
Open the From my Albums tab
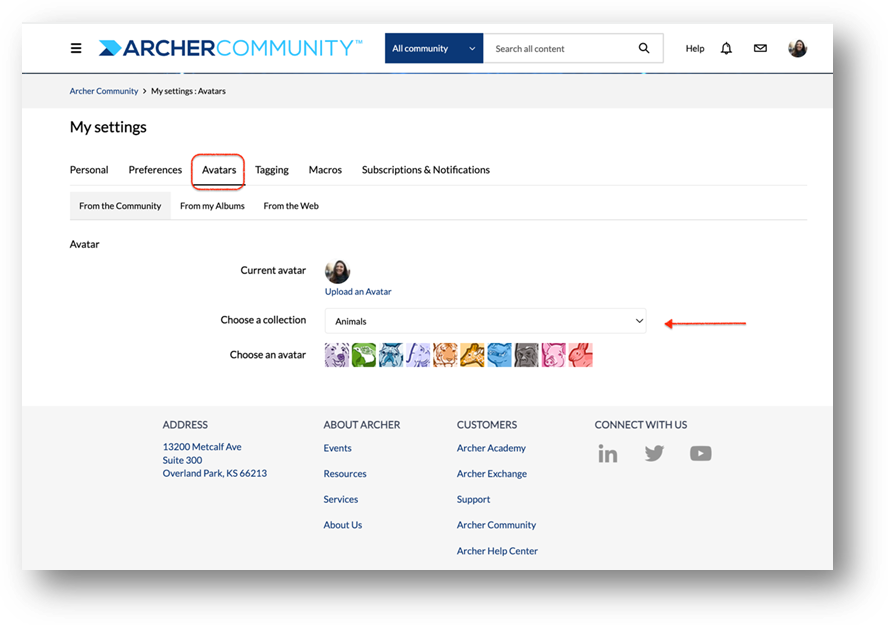[212, 206]
